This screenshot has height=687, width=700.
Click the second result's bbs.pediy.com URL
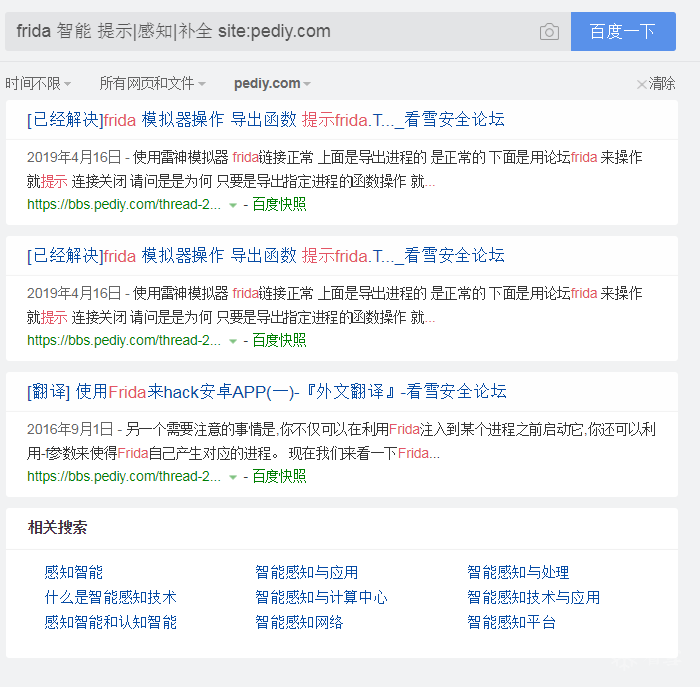(124, 341)
